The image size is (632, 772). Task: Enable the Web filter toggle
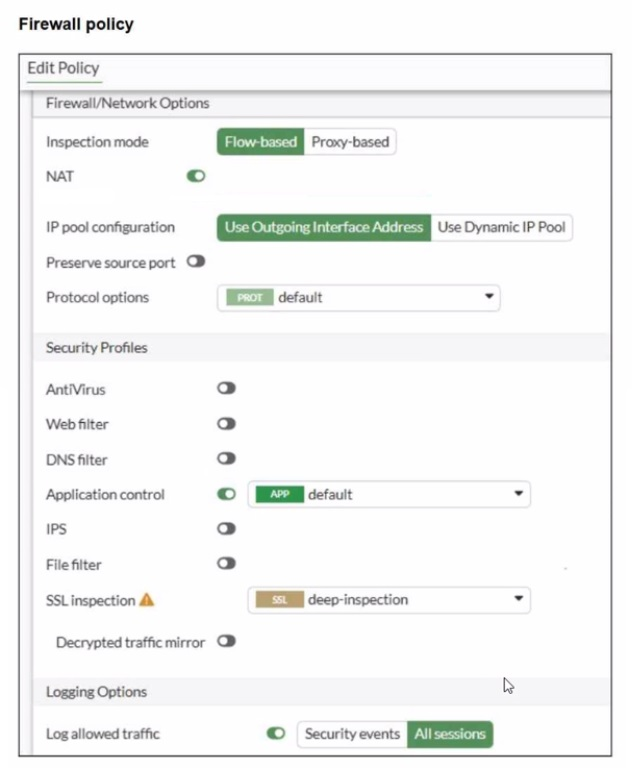tap(226, 424)
